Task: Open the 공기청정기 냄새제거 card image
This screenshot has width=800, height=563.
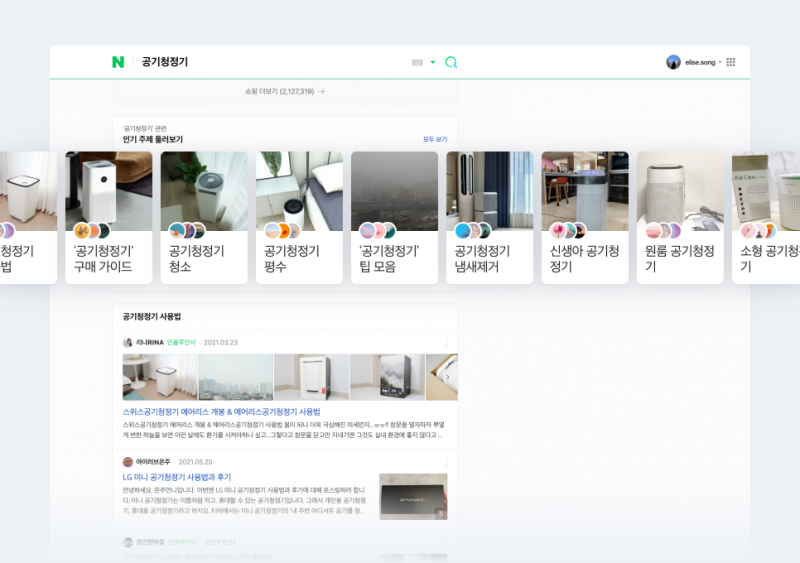Action: click(490, 191)
